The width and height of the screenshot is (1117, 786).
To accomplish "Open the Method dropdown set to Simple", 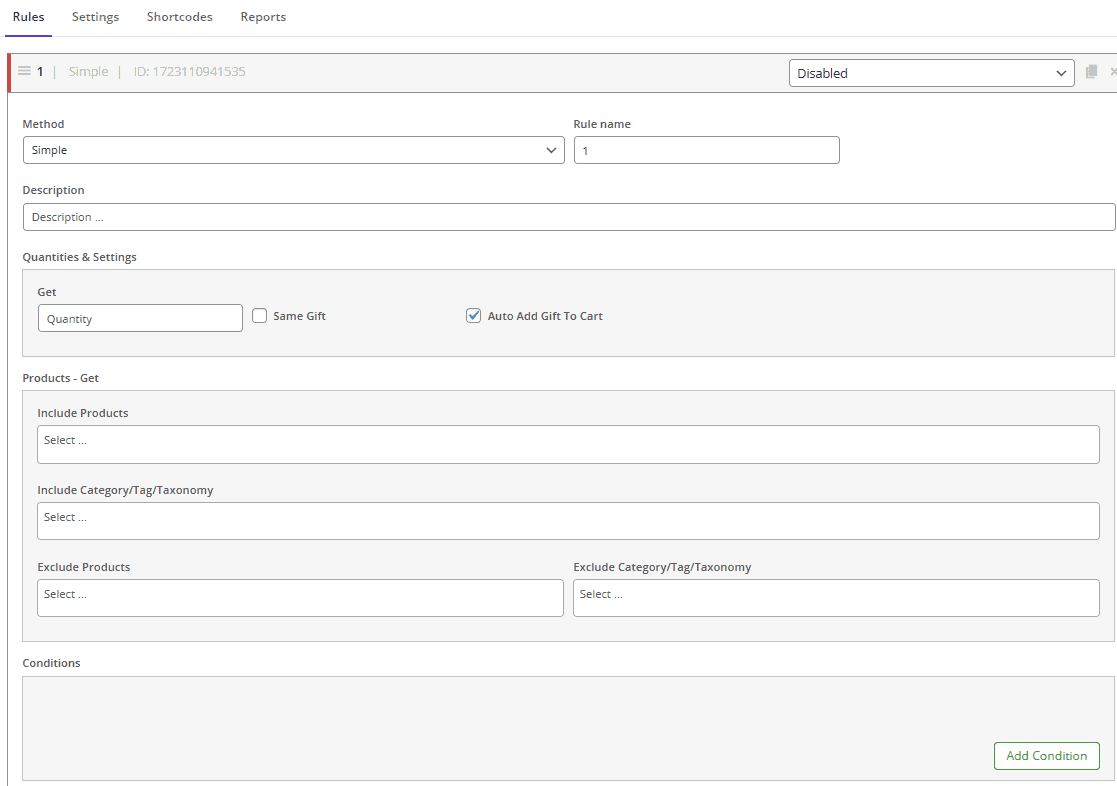I will (293, 150).
